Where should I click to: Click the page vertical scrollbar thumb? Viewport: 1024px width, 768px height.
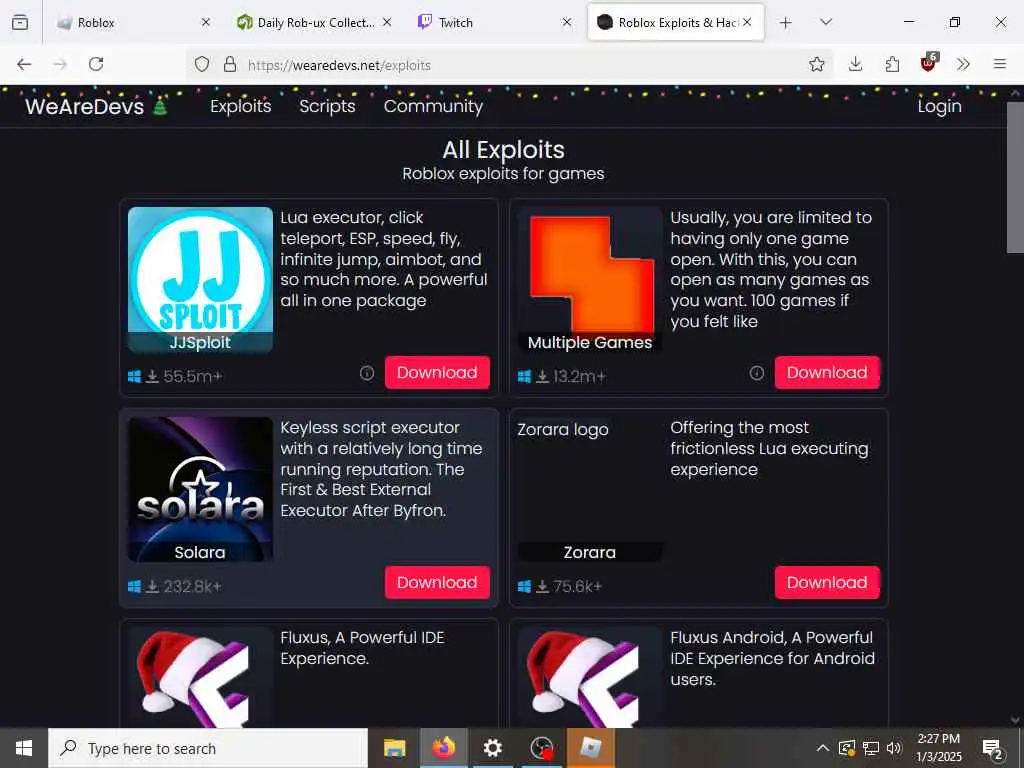tap(1015, 176)
